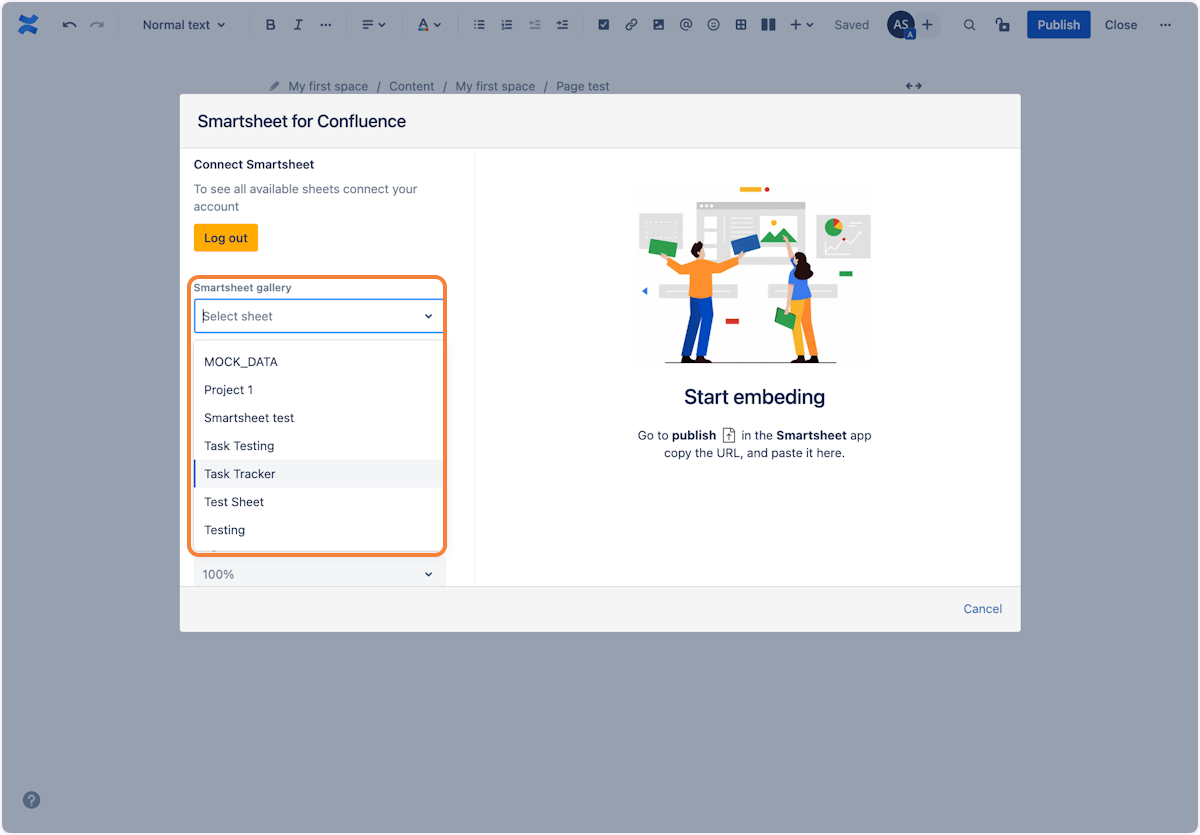The width and height of the screenshot is (1200, 835).
Task: Toggle italic formatting
Action: 298,25
